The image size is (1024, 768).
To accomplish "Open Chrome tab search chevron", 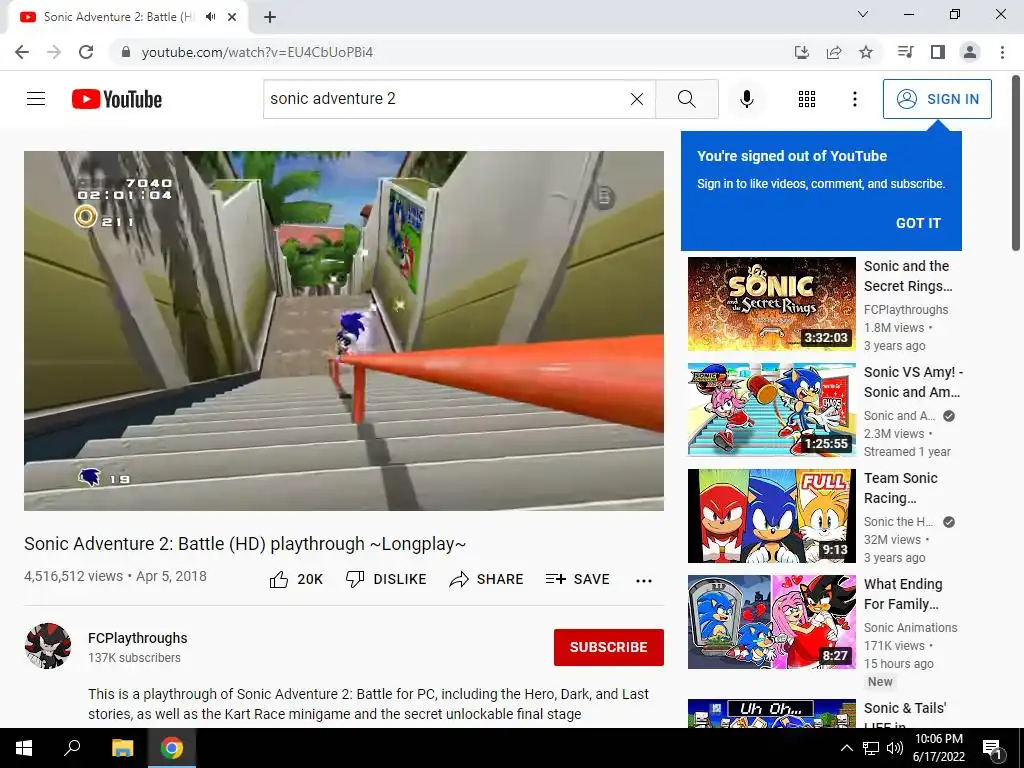I will click(x=863, y=14).
